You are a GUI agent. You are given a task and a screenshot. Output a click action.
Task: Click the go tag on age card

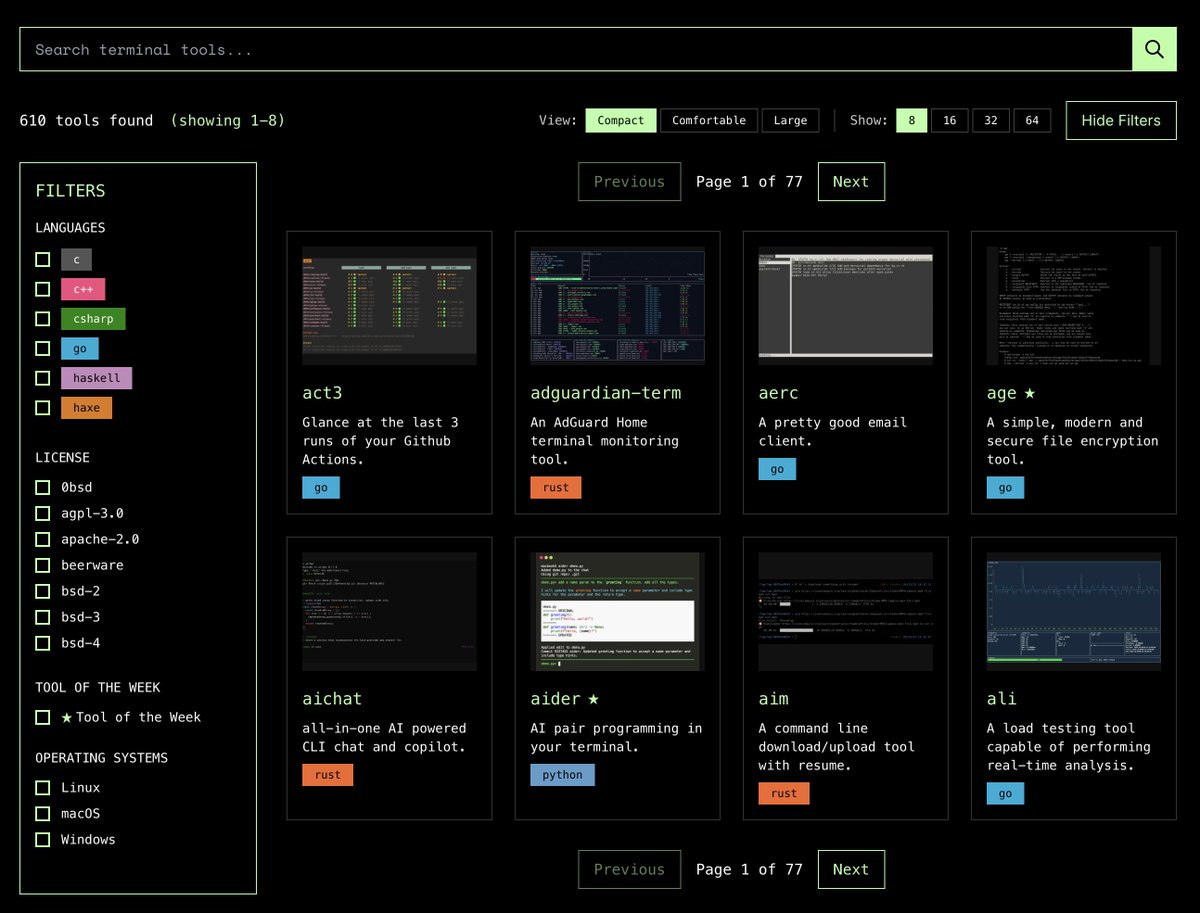1005,487
